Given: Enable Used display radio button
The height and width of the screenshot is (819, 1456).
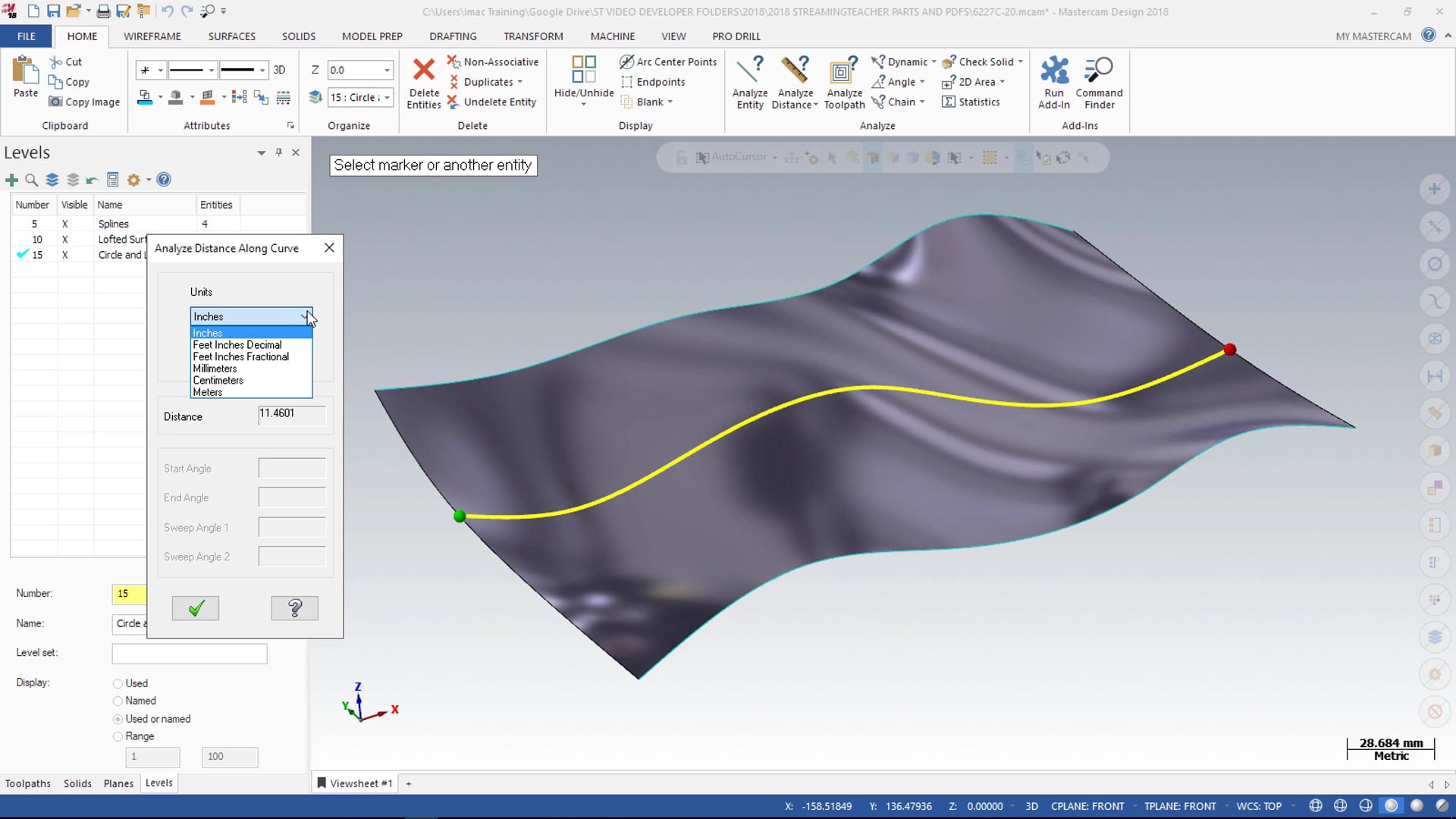Looking at the screenshot, I should pos(118,683).
